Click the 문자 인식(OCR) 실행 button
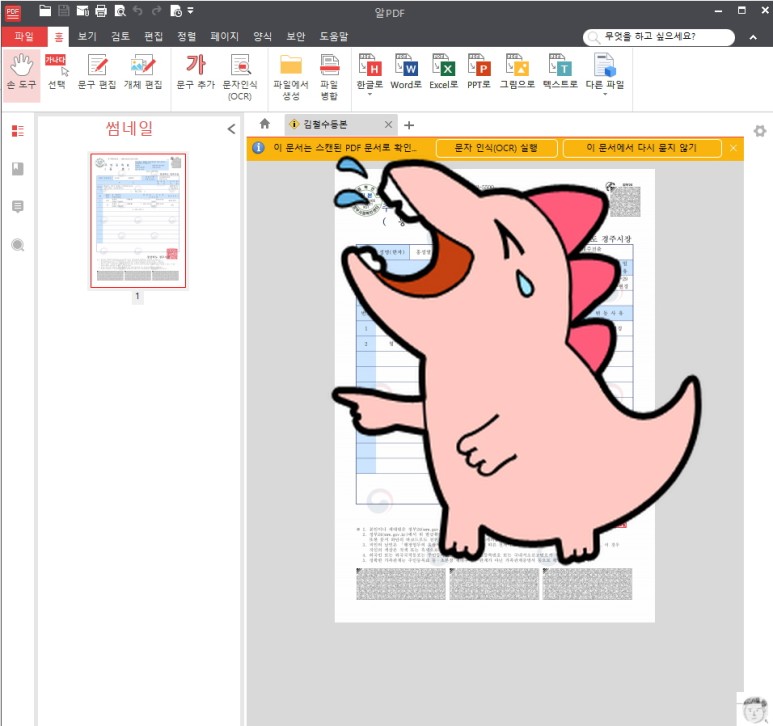773x726 pixels. pos(496,148)
